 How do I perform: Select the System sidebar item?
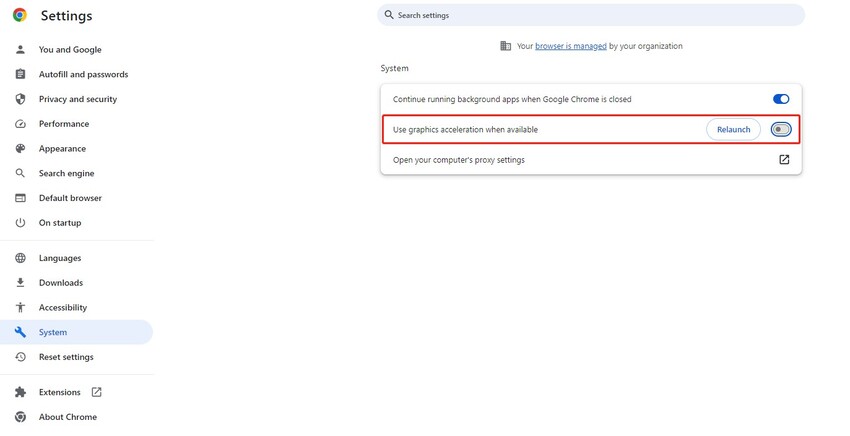(x=76, y=332)
